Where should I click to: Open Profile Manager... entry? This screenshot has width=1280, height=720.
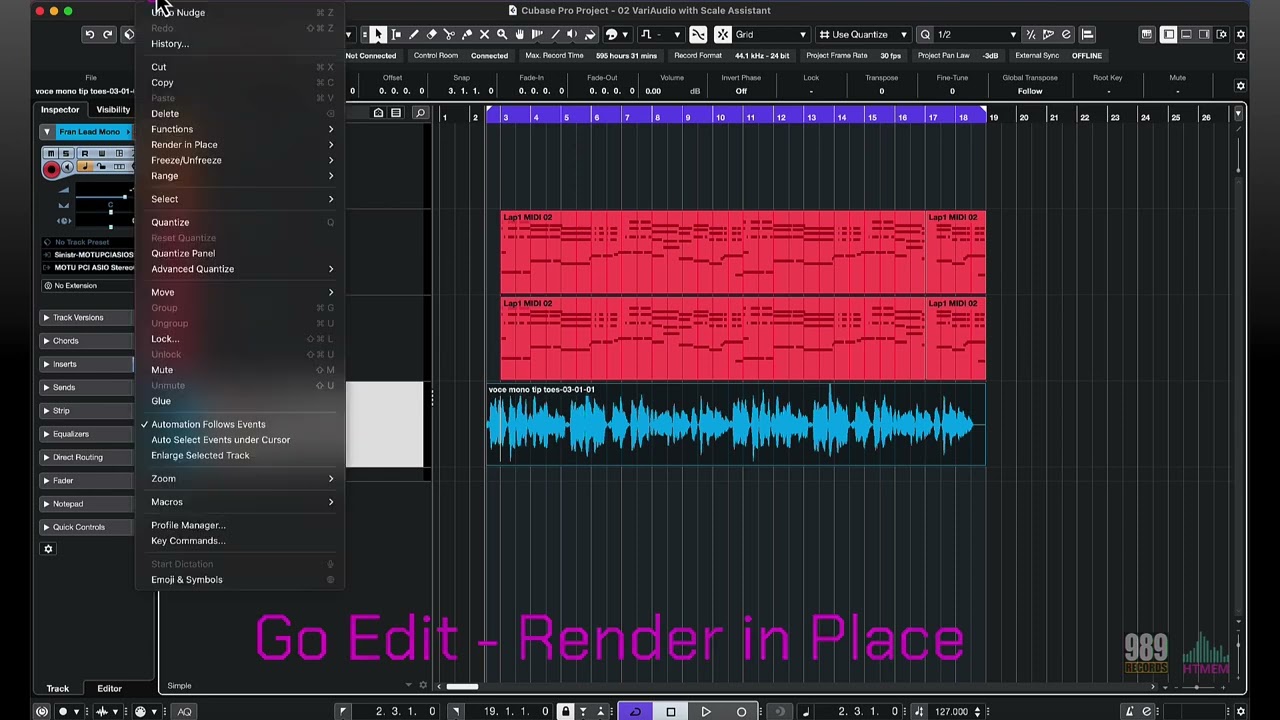[x=240, y=525]
